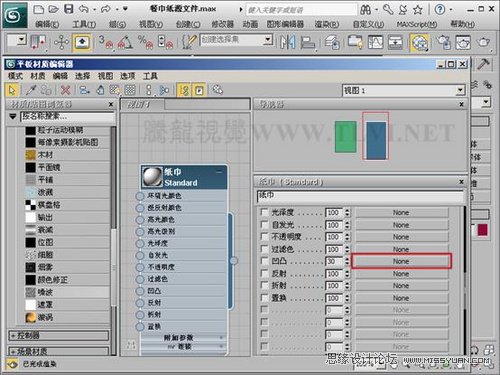Render the scene with the teapot icon

pos(483,42)
